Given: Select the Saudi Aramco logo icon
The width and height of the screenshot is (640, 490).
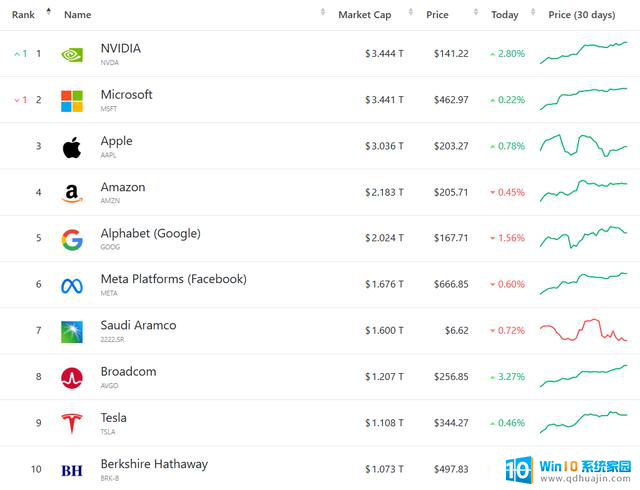Looking at the screenshot, I should pyautogui.click(x=72, y=332).
